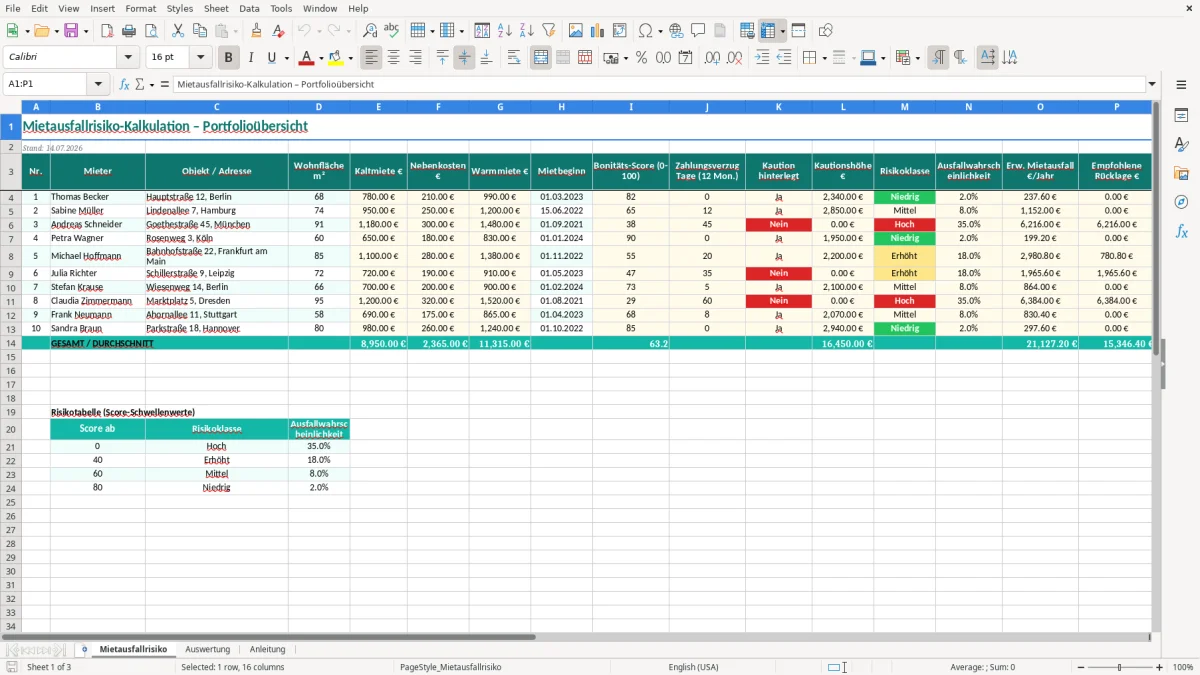This screenshot has height=675, width=1200.
Task: Click the zoom out minus button
Action: (x=1081, y=667)
